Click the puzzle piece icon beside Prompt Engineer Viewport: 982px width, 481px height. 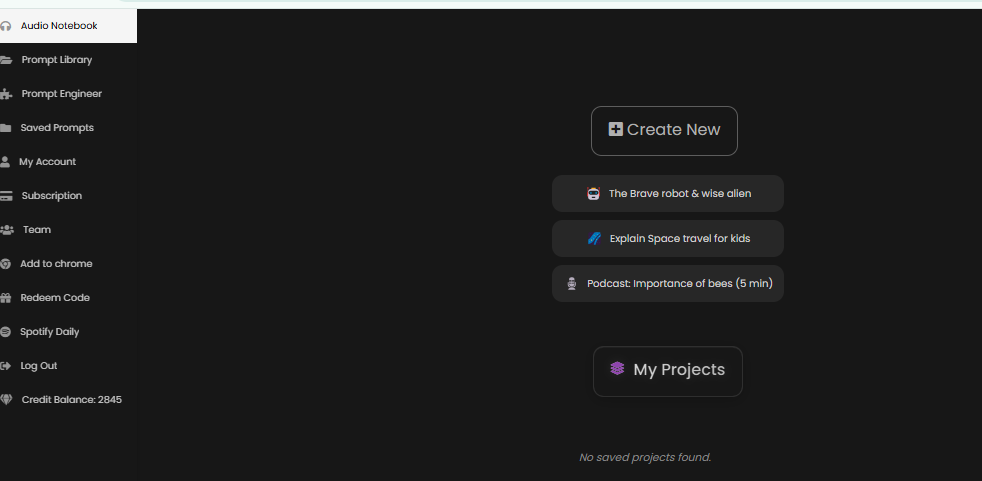6,94
